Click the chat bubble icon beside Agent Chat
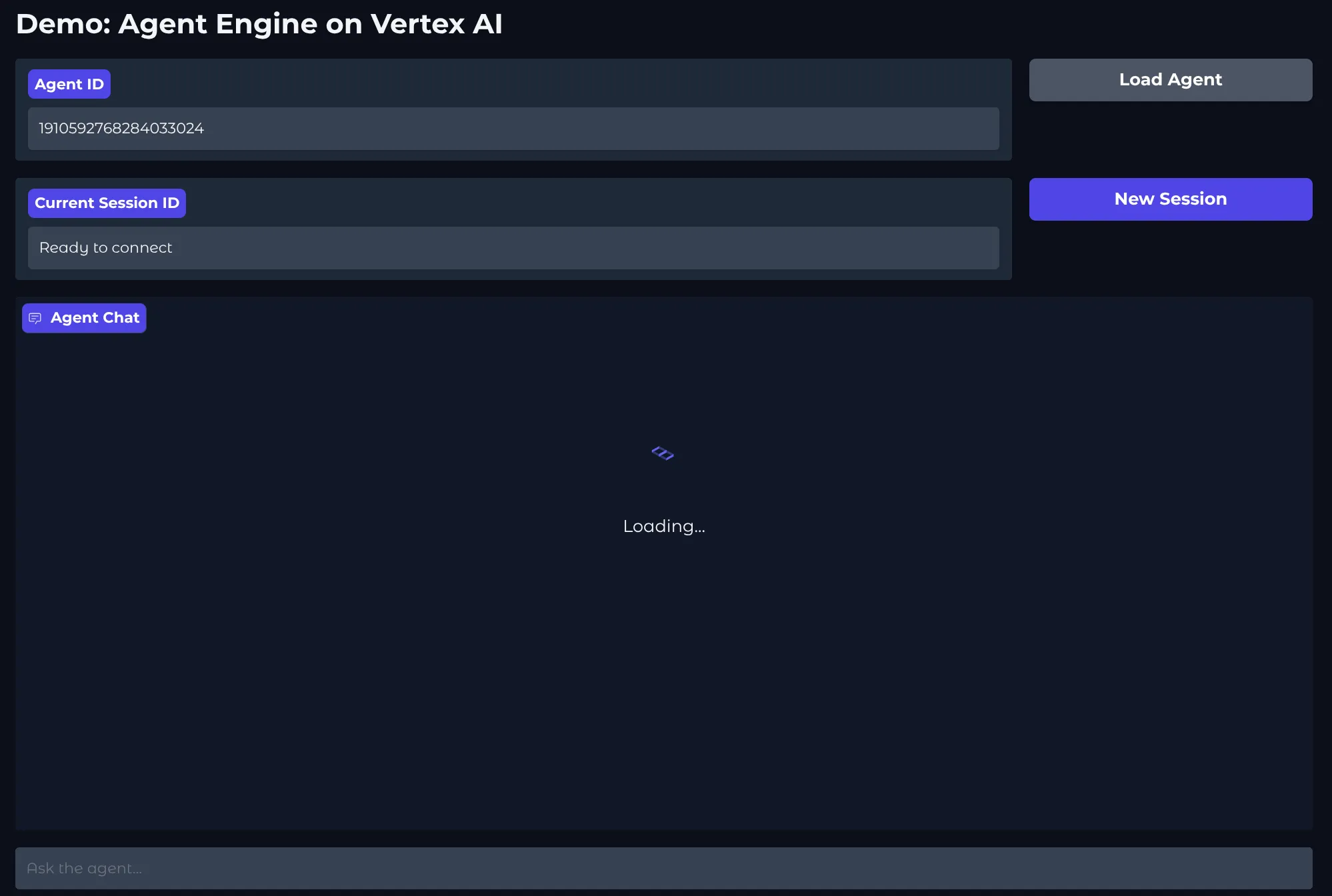1332x896 pixels. (x=35, y=318)
